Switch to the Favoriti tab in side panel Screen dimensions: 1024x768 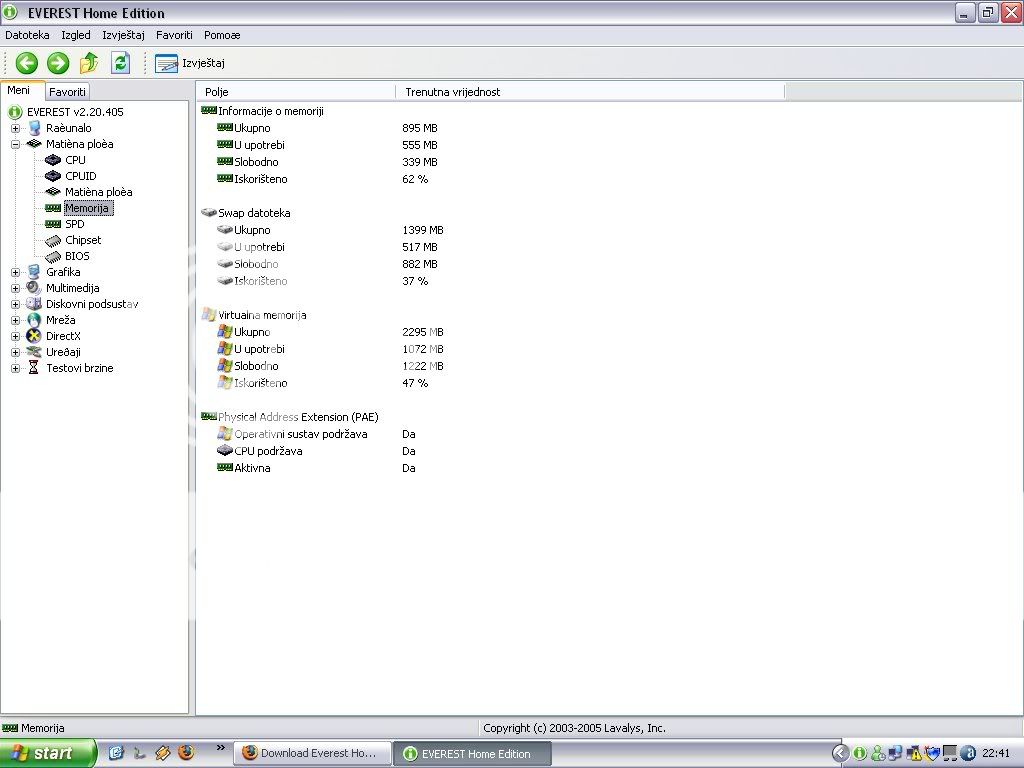(67, 92)
